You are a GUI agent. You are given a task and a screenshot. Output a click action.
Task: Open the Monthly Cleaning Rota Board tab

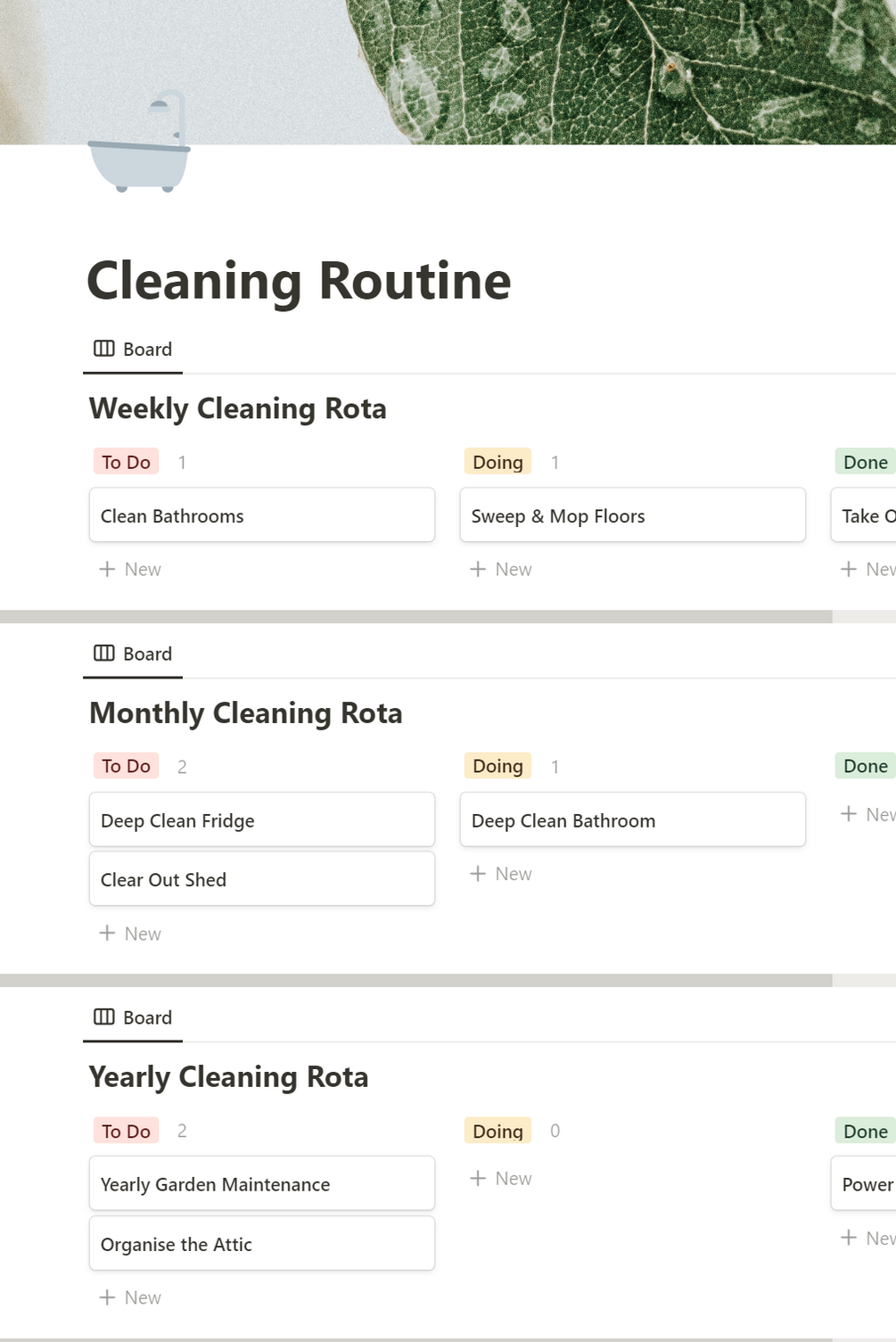[133, 655]
